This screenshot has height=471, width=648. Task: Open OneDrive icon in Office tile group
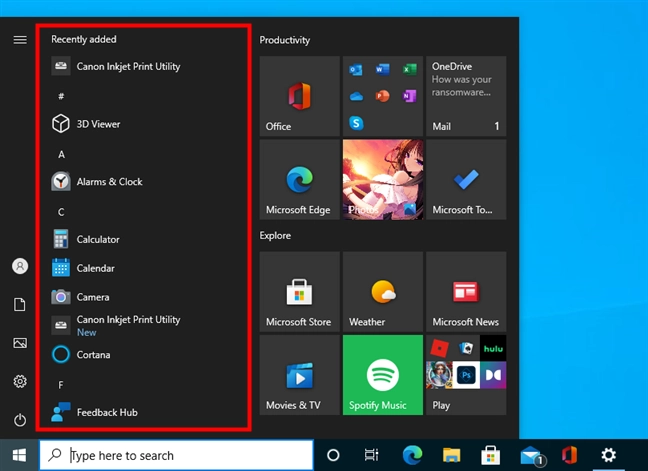(x=356, y=96)
